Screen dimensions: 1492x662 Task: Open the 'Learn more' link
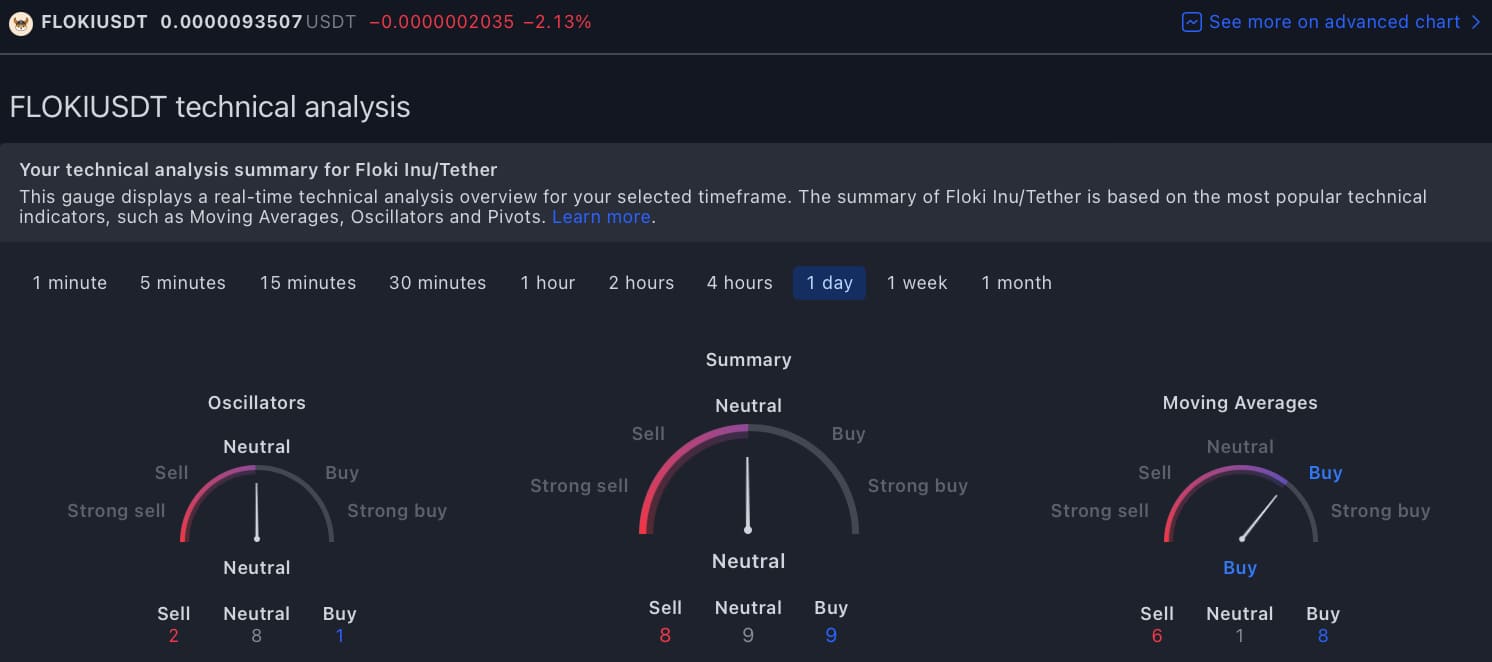(601, 217)
